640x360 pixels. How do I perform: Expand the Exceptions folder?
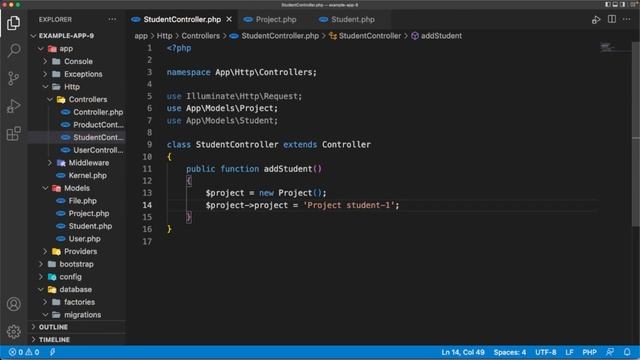45,74
